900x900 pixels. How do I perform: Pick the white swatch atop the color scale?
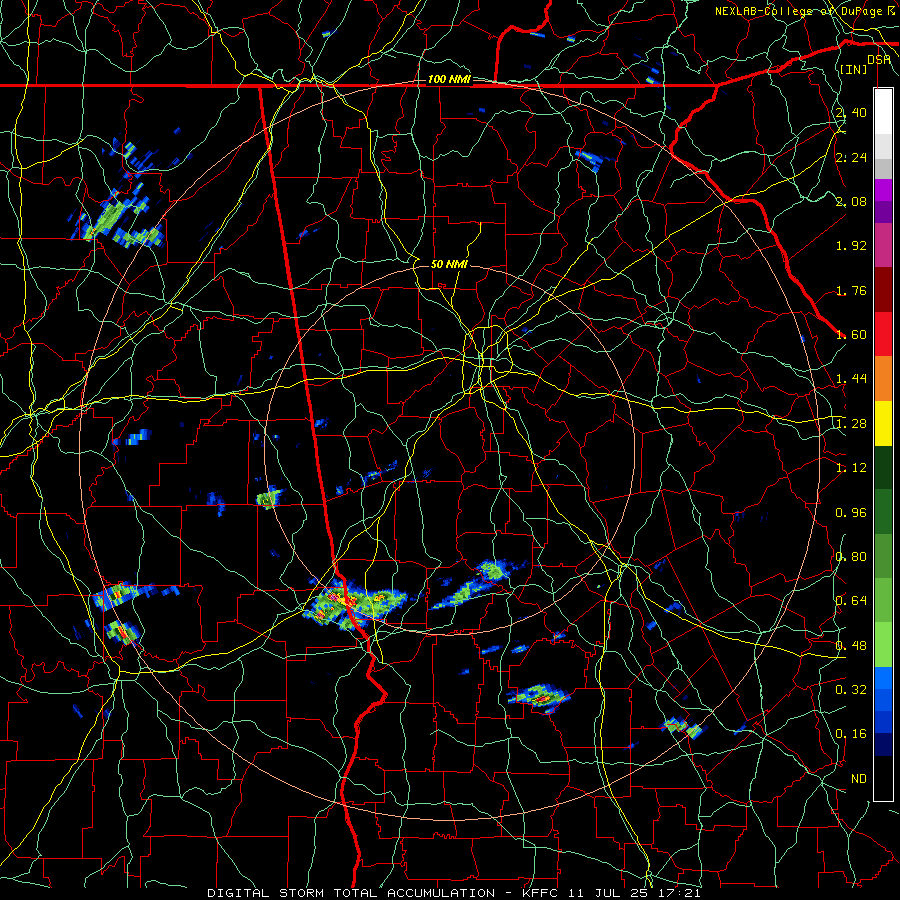coord(883,111)
